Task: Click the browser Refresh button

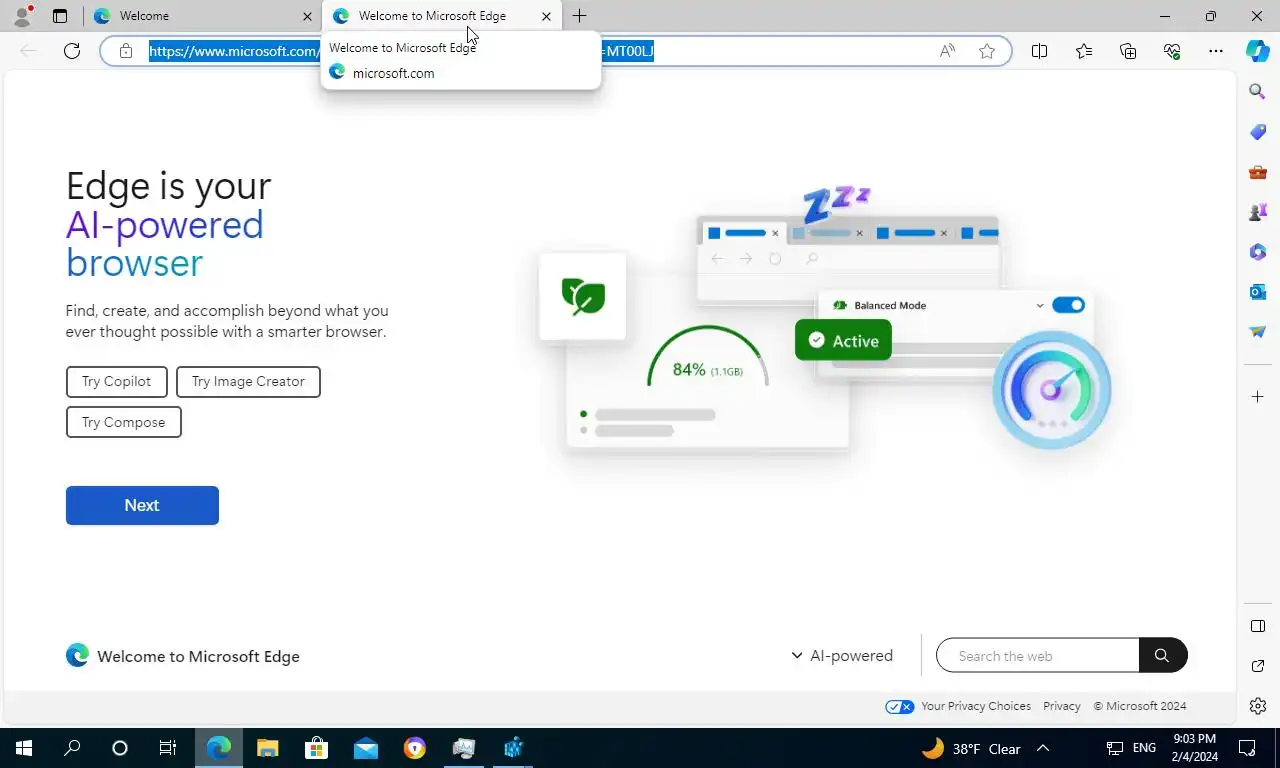Action: 72,51
